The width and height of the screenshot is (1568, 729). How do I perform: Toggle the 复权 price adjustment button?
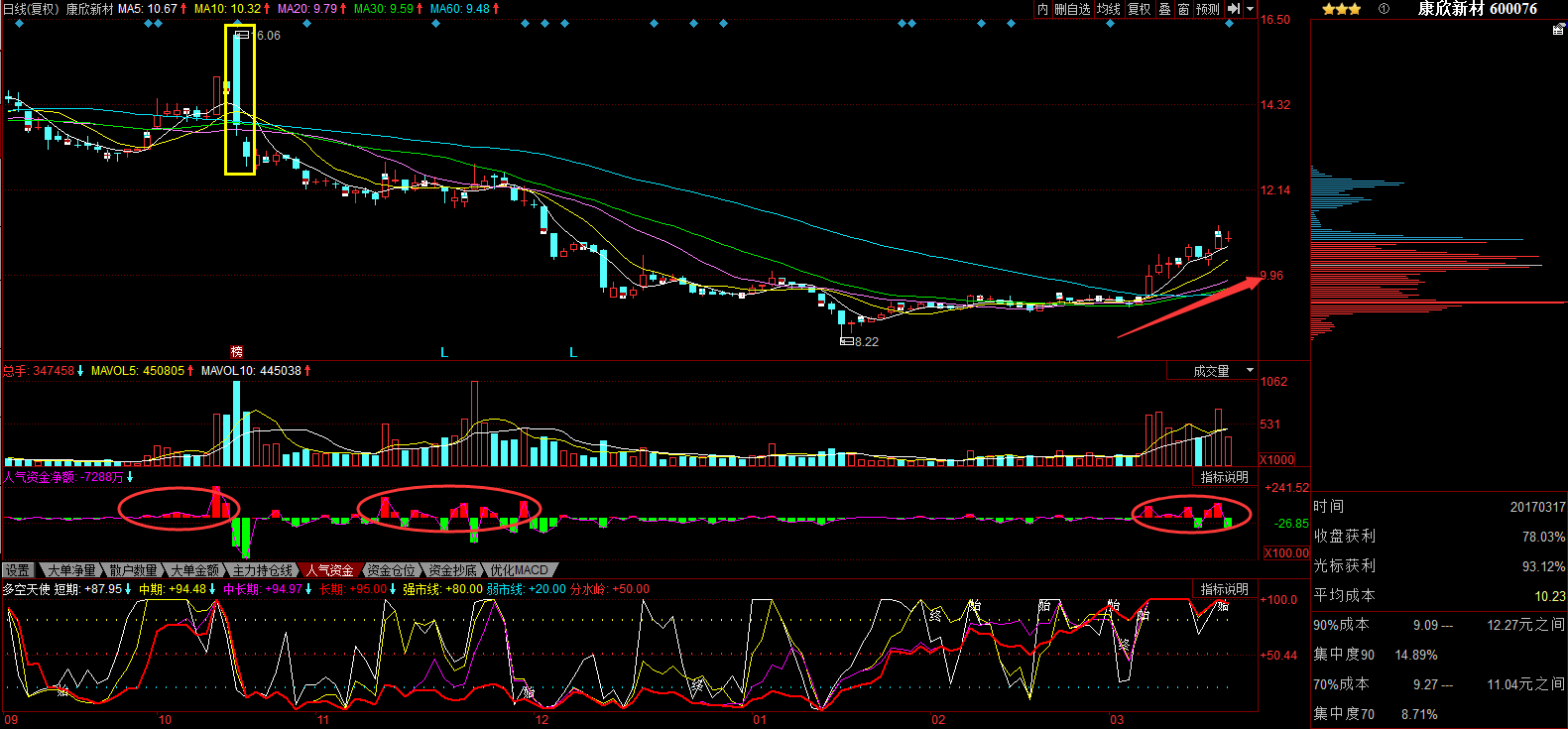tap(1140, 9)
